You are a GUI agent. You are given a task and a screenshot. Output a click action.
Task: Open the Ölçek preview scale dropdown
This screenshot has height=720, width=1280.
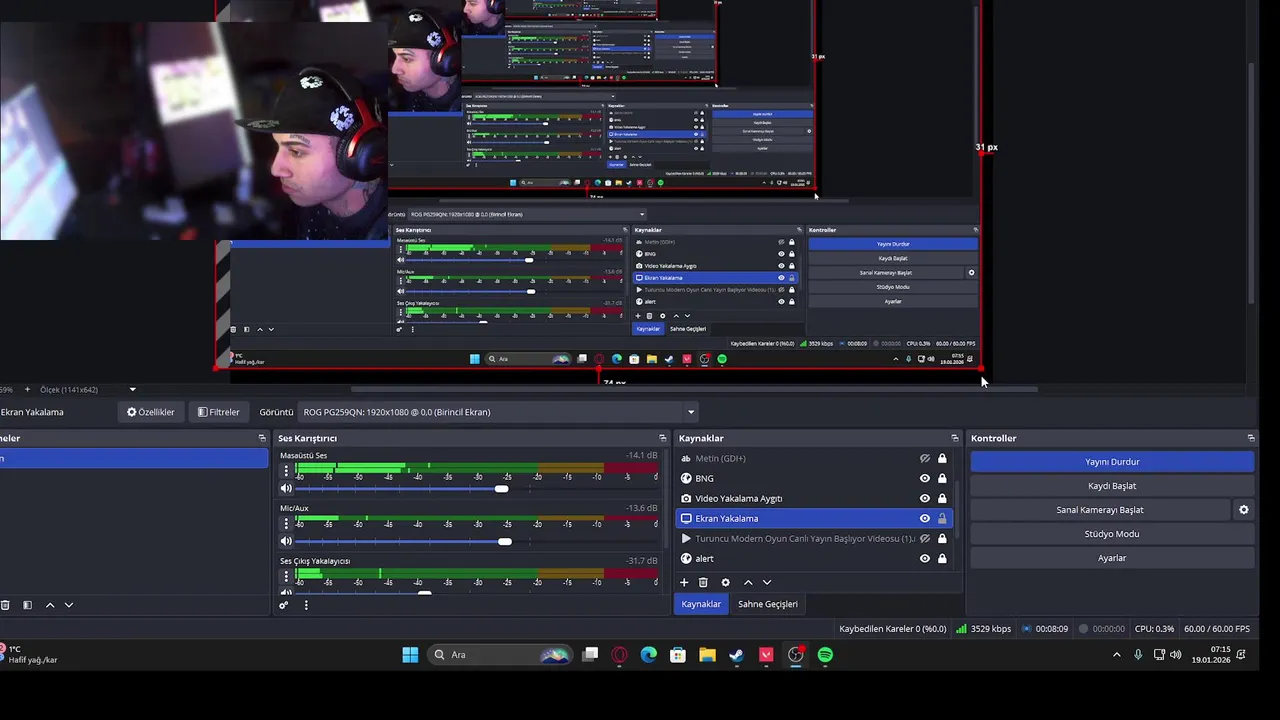132,389
